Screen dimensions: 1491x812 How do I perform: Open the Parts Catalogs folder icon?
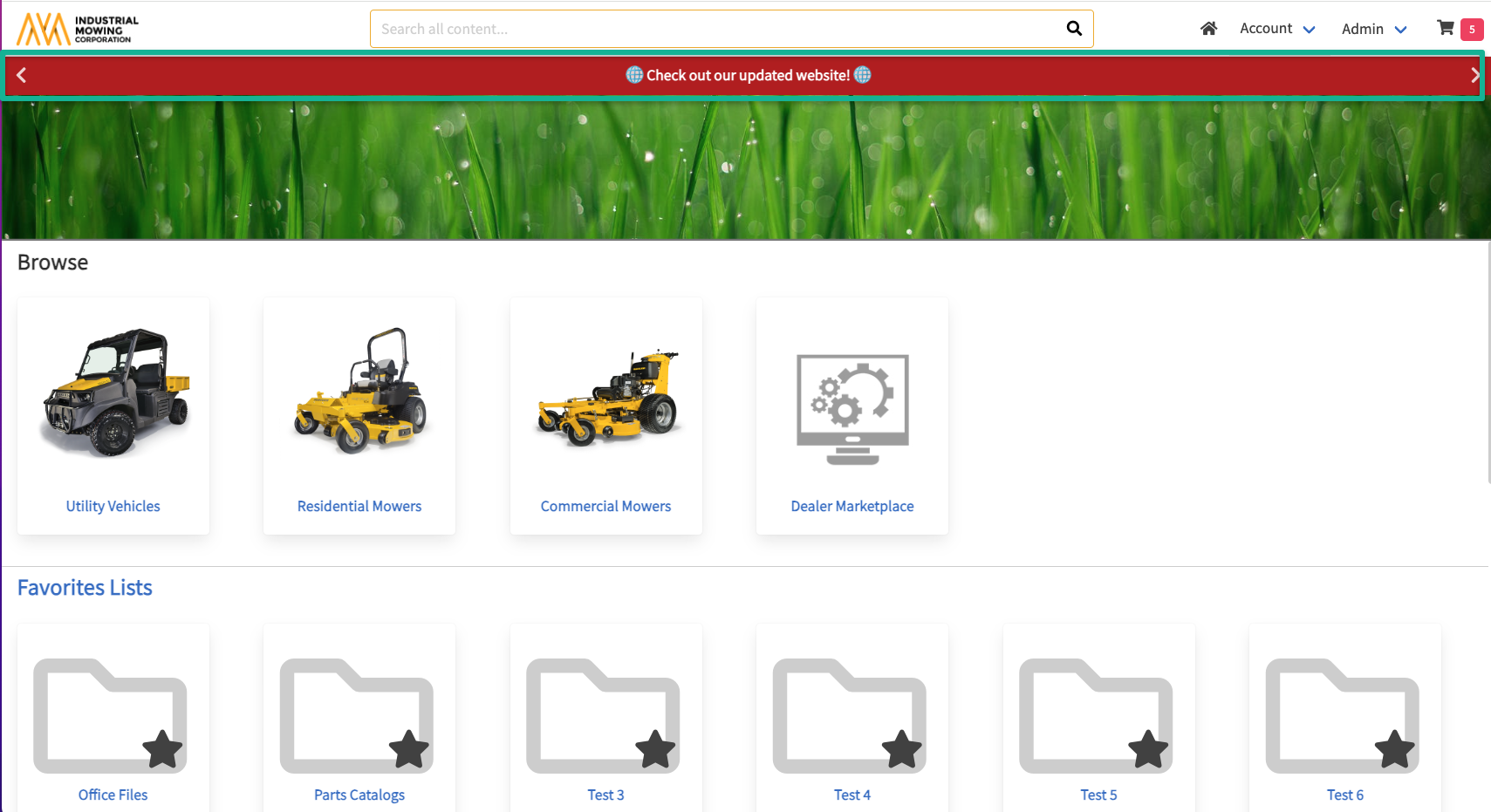(357, 716)
